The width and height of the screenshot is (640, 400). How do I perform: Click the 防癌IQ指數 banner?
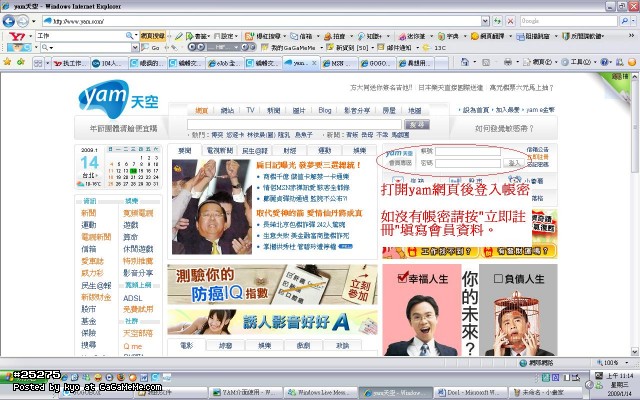point(272,284)
